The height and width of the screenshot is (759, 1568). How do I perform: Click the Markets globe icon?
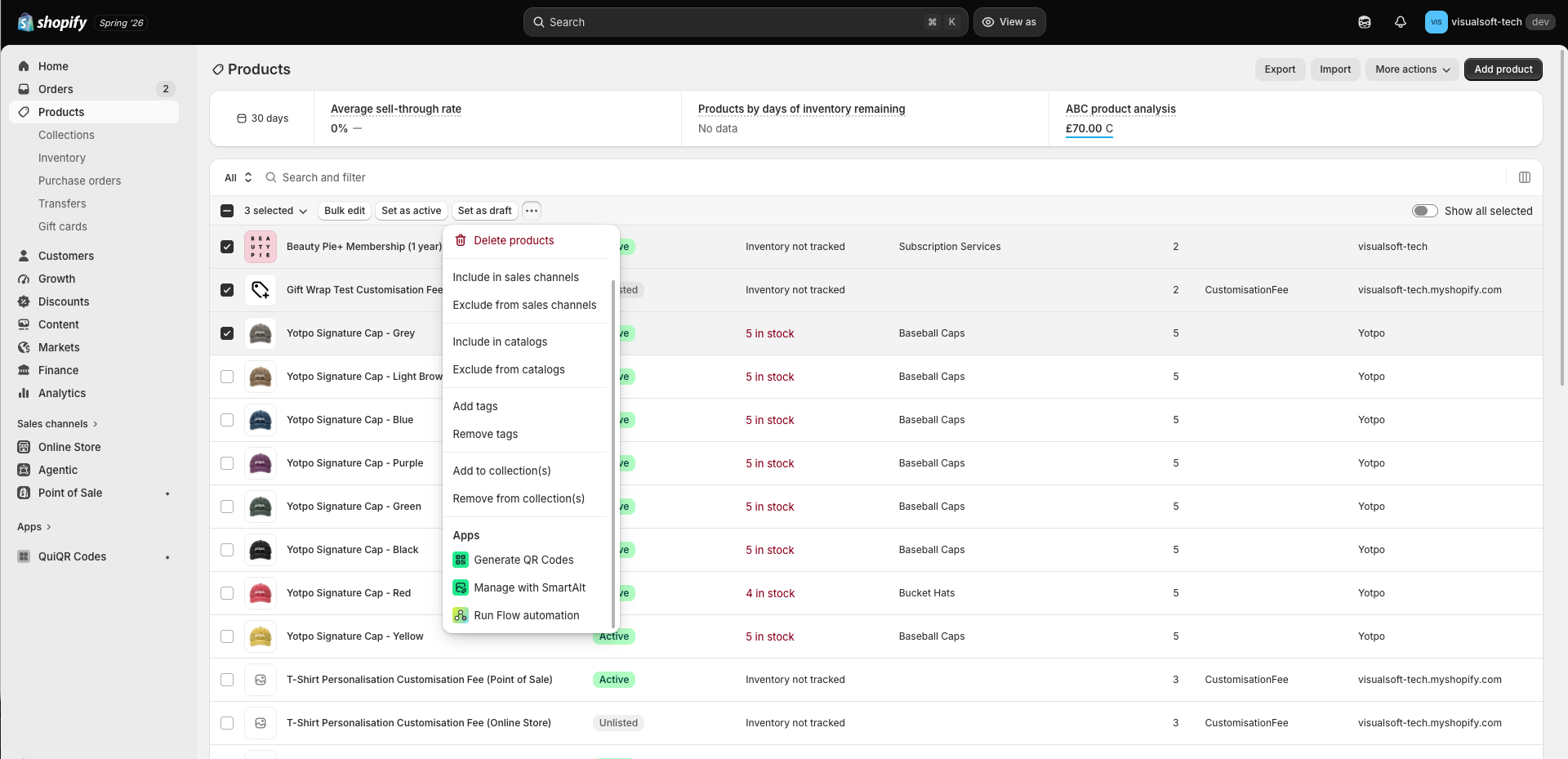click(24, 347)
